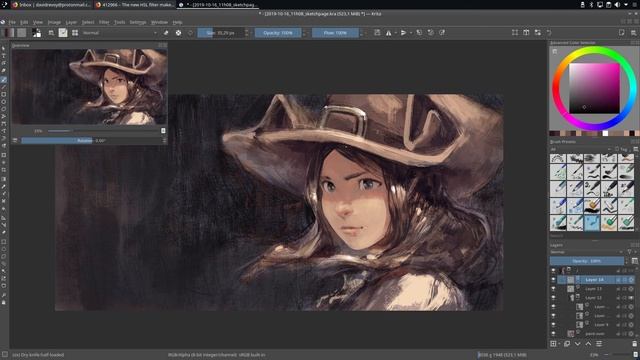The width and height of the screenshot is (640, 360).
Task: Open the Window menu
Action: pos(159,22)
